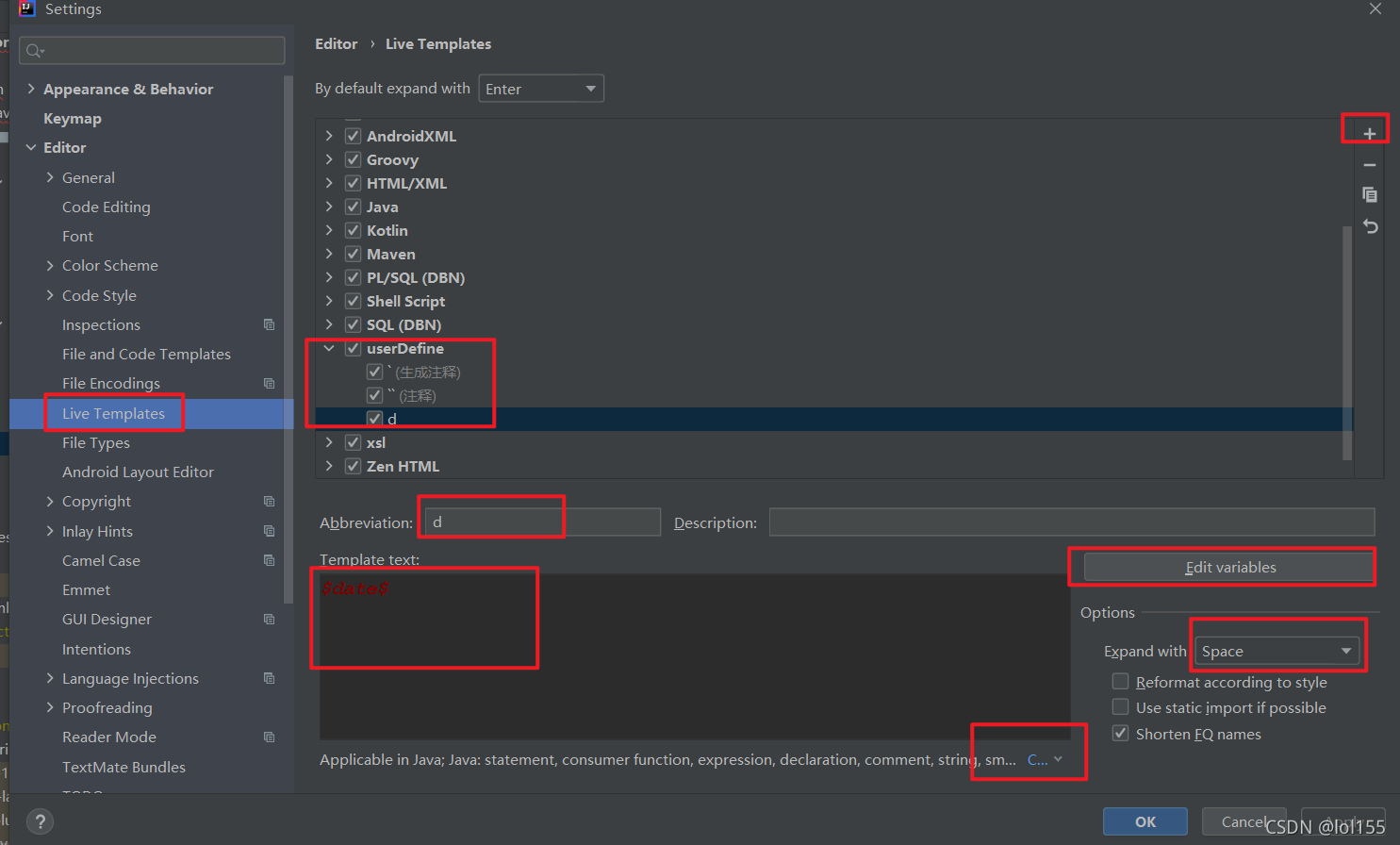
Task: Expand the Zen HTML template group
Action: pos(329,466)
